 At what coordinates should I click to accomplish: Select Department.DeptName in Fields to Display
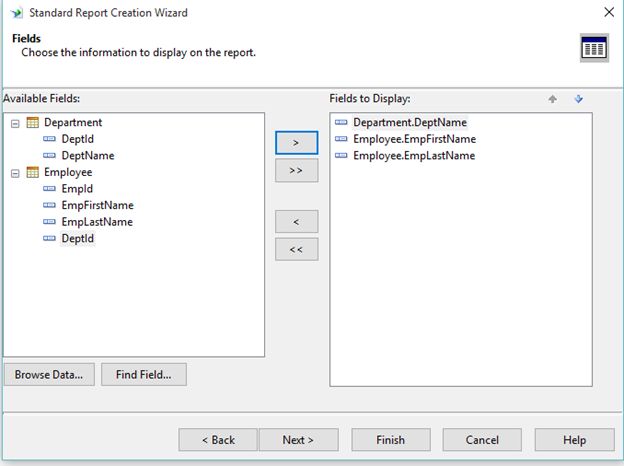(x=410, y=123)
